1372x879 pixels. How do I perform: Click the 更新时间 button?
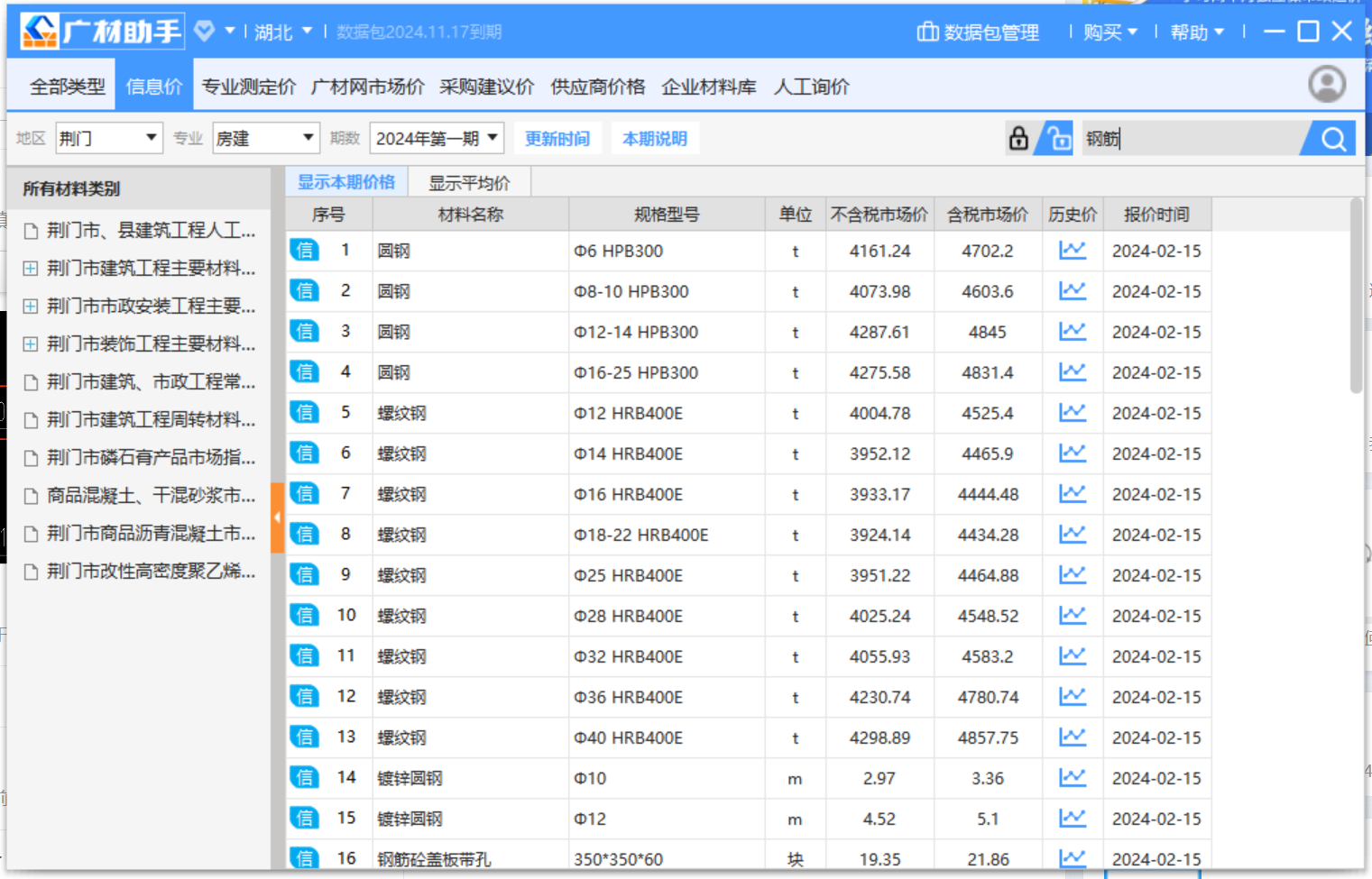557,138
